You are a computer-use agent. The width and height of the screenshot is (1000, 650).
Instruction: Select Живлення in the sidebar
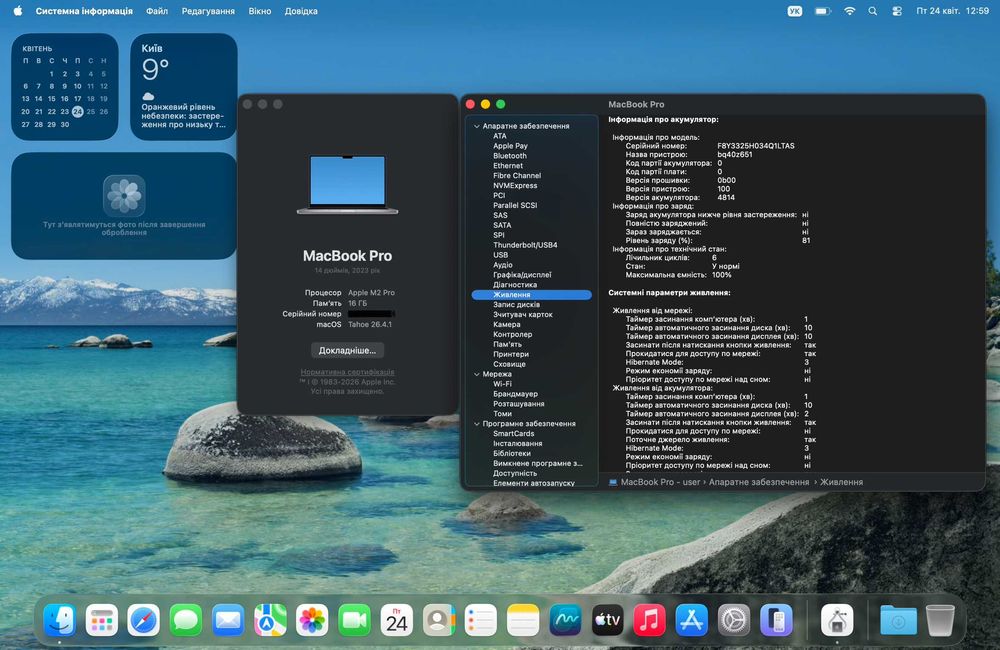tap(531, 295)
